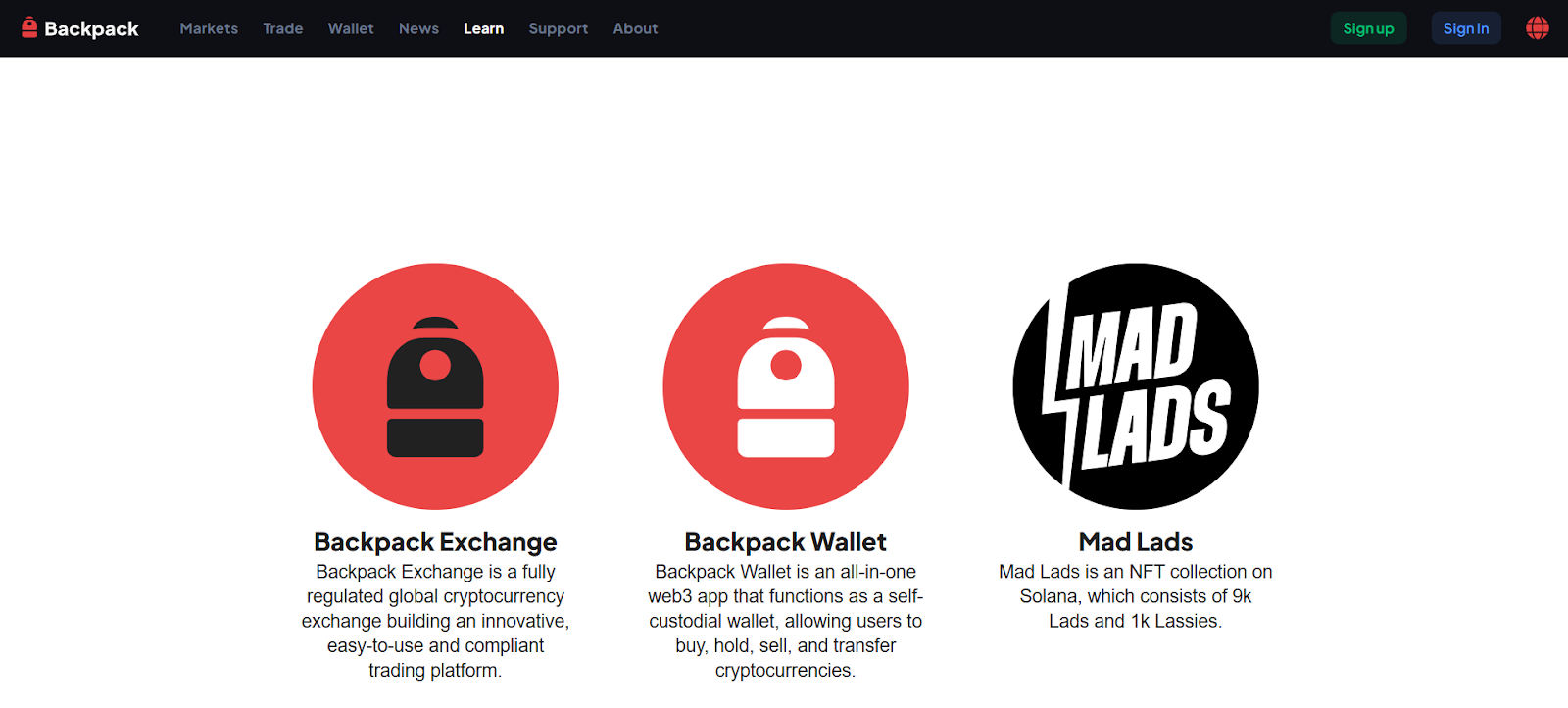Navigate to the Wallet page
1568x708 pixels.
[x=350, y=28]
